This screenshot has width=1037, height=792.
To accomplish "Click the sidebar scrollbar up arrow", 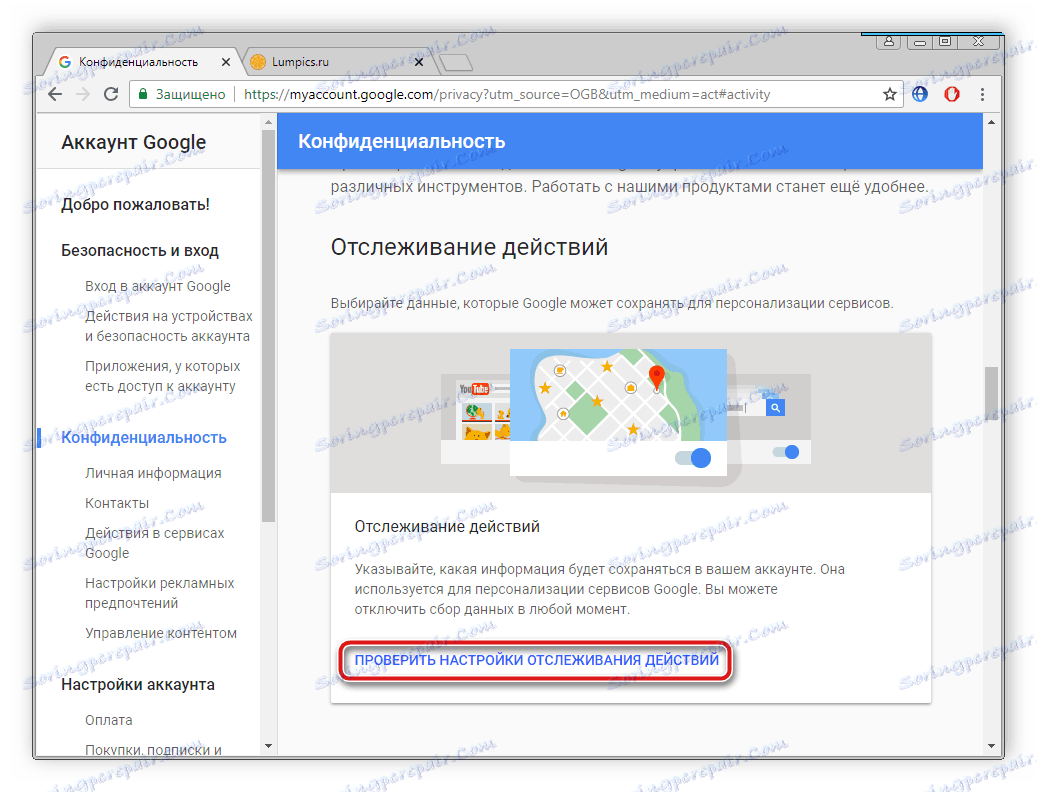I will [x=268, y=122].
